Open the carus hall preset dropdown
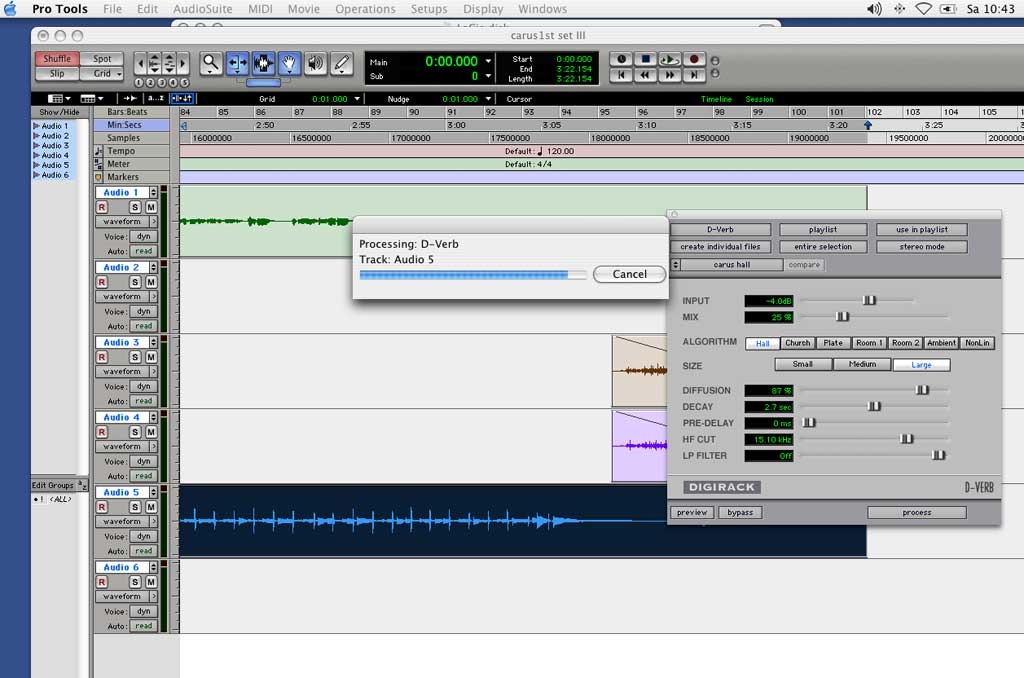The image size is (1024, 678). (x=731, y=265)
